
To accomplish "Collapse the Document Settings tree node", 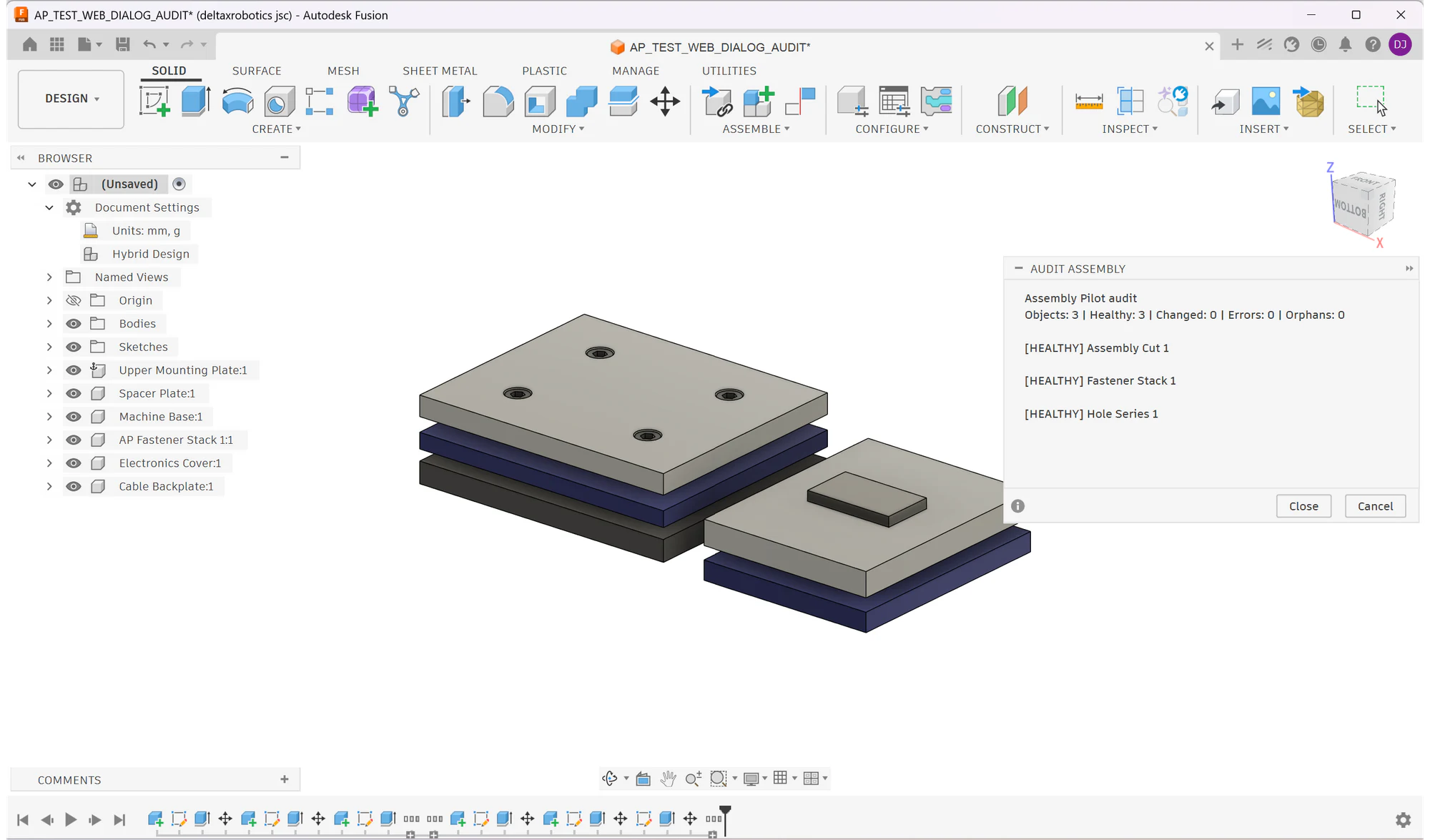I will [x=49, y=207].
